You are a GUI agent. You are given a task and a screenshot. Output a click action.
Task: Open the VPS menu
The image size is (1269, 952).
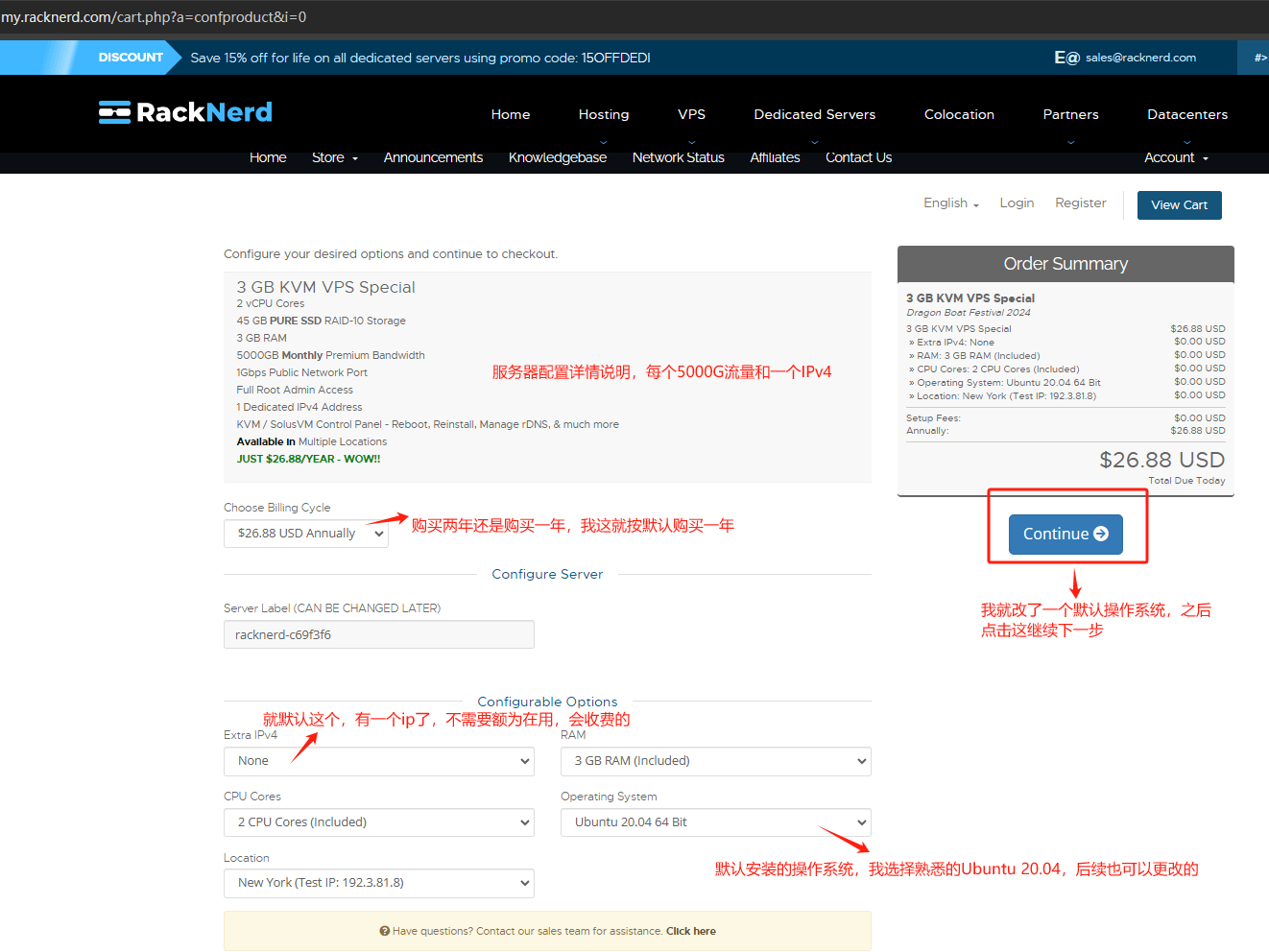pyautogui.click(x=691, y=114)
